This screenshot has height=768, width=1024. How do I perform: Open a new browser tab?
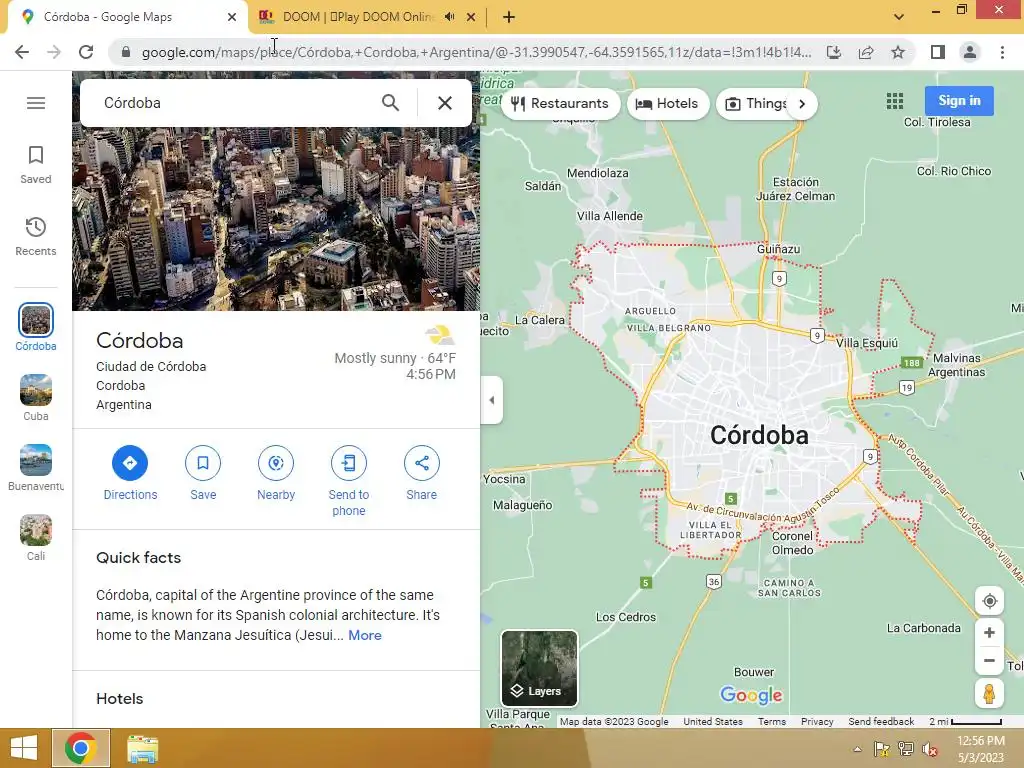(x=509, y=18)
